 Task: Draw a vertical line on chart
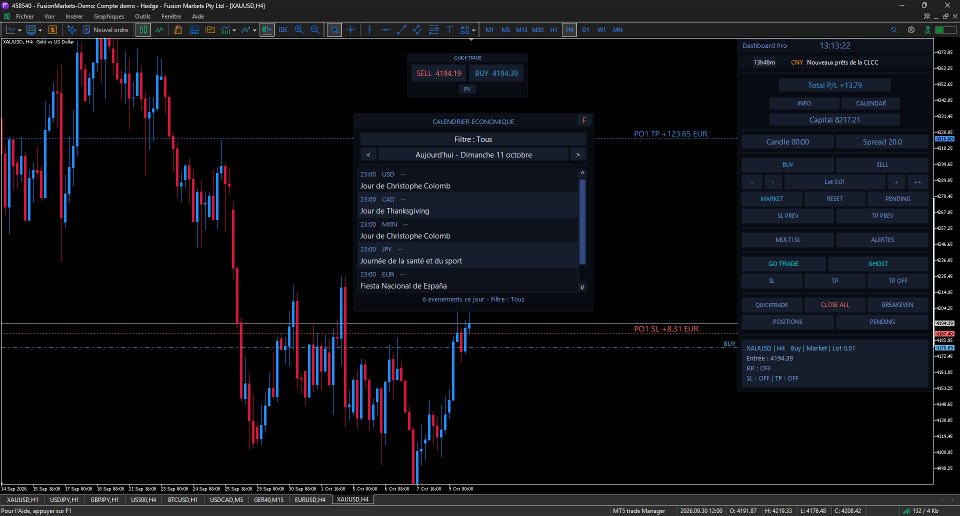(369, 29)
